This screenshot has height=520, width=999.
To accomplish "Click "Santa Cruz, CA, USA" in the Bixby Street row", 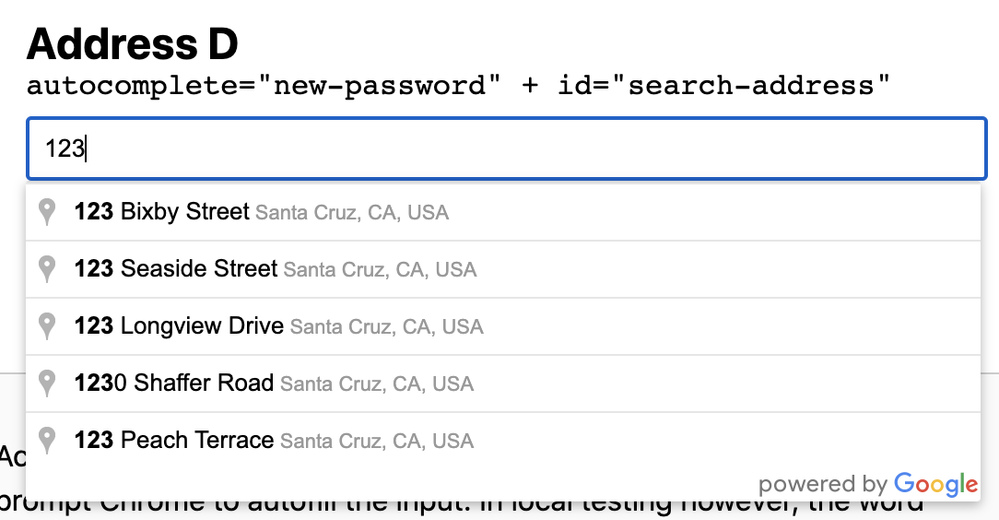I will click(x=352, y=213).
